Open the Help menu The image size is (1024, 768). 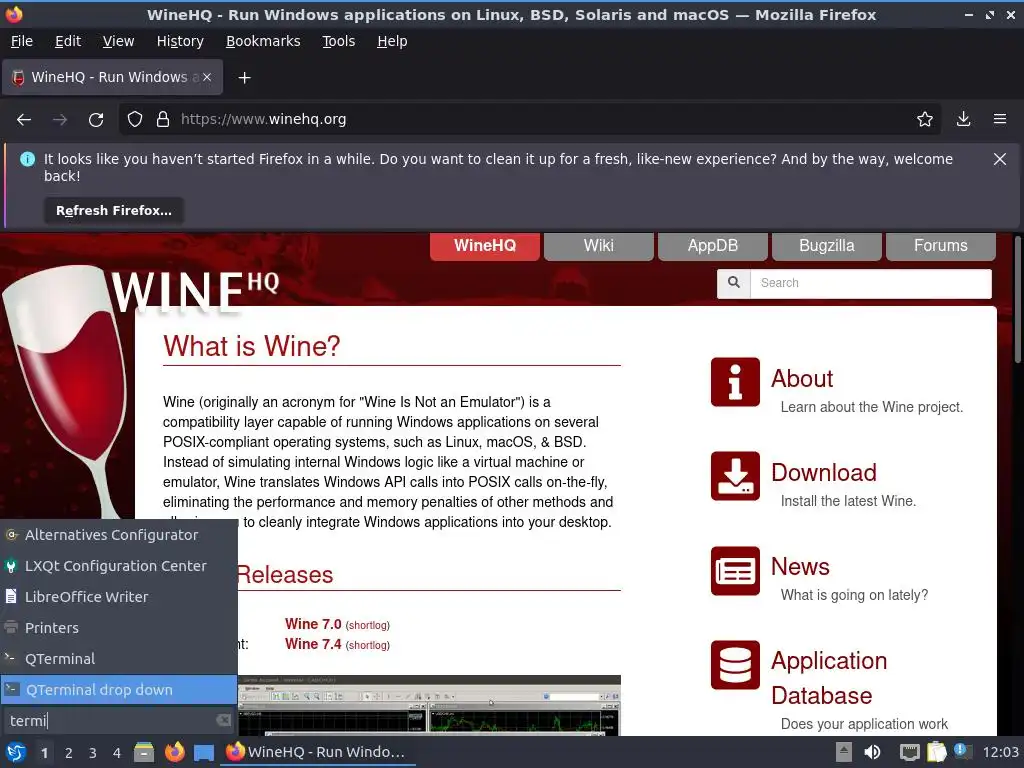pos(392,41)
